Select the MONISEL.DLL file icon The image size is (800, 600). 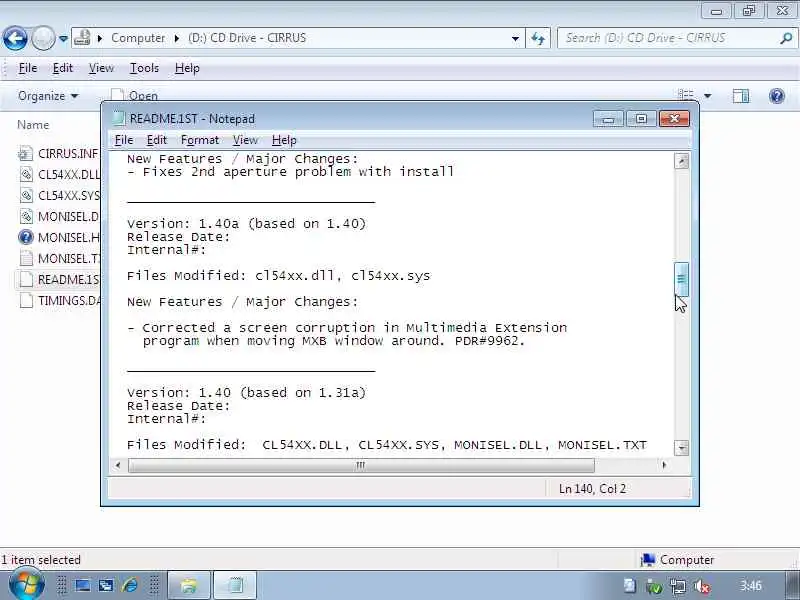26,216
